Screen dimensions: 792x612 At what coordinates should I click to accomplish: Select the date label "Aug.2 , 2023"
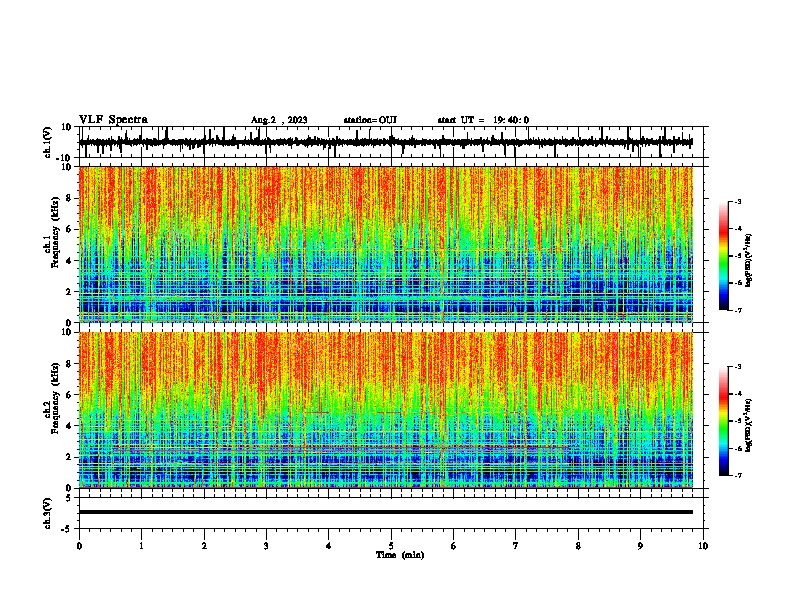click(x=279, y=120)
